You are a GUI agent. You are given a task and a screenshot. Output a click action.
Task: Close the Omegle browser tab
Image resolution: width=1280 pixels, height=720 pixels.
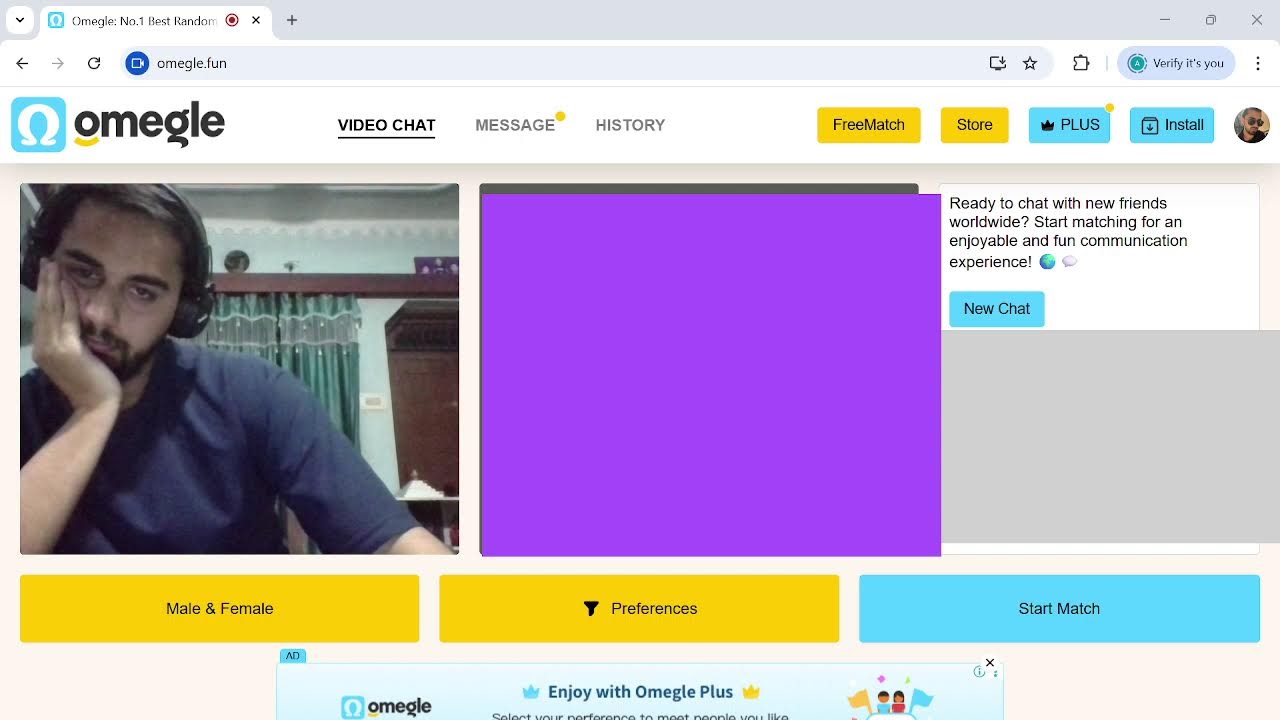coord(257,20)
